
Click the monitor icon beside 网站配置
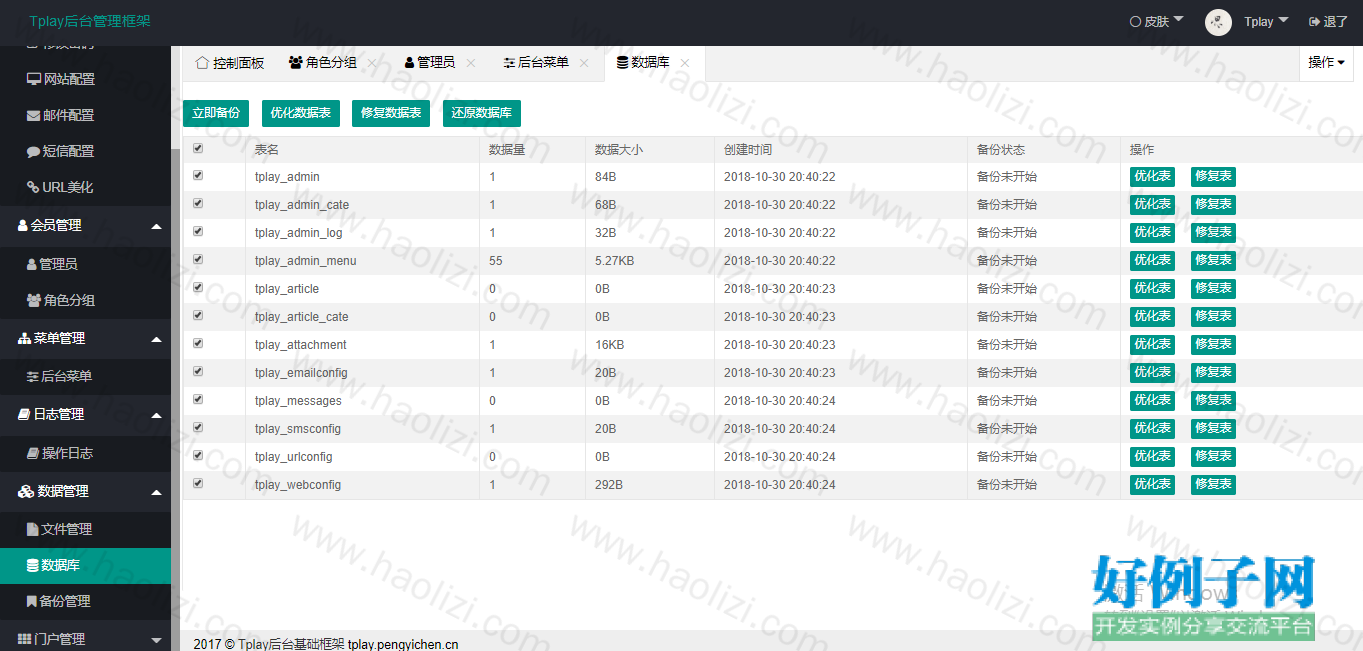pos(34,79)
